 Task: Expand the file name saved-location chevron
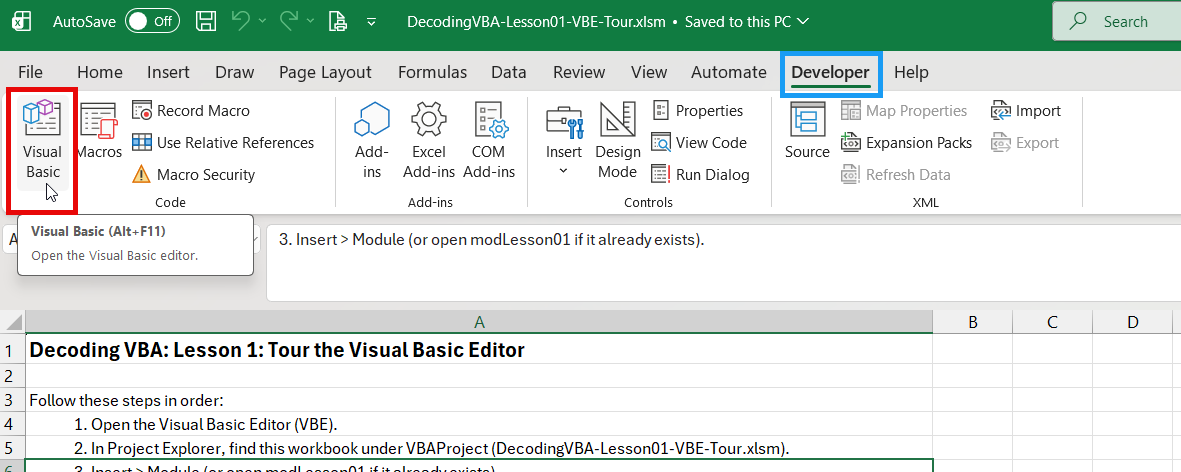803,21
